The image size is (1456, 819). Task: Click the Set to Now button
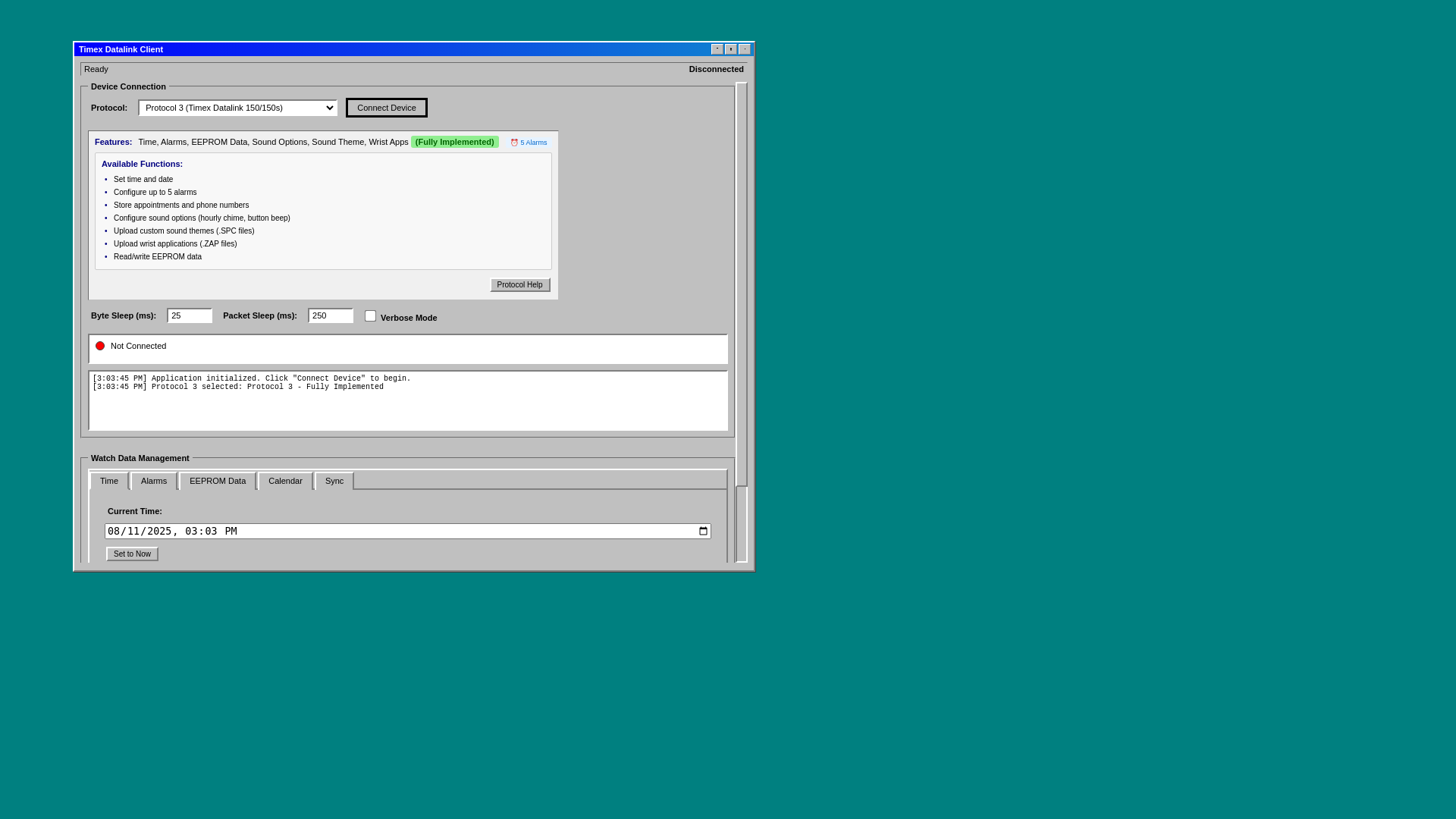click(x=132, y=554)
